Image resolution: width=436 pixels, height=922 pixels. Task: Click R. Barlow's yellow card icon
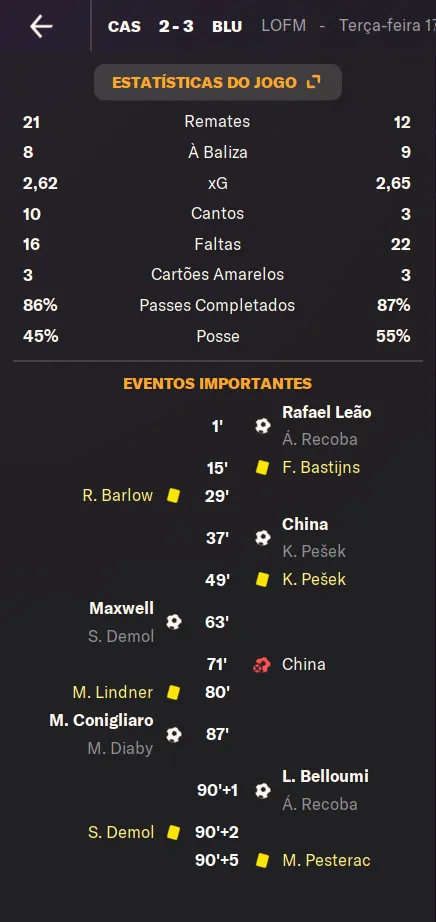click(x=173, y=495)
